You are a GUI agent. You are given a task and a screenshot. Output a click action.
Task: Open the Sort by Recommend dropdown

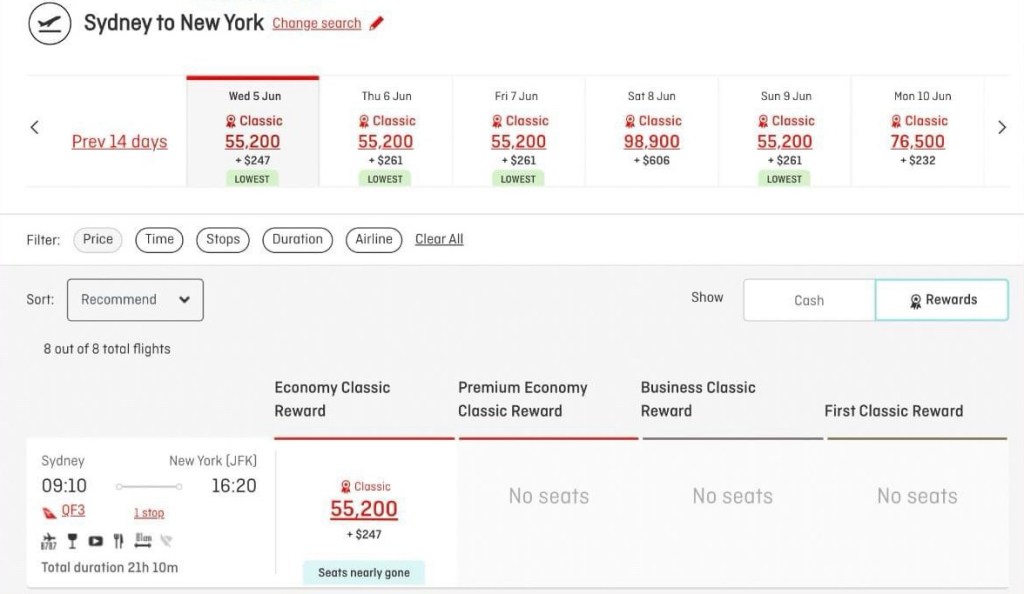tap(135, 300)
